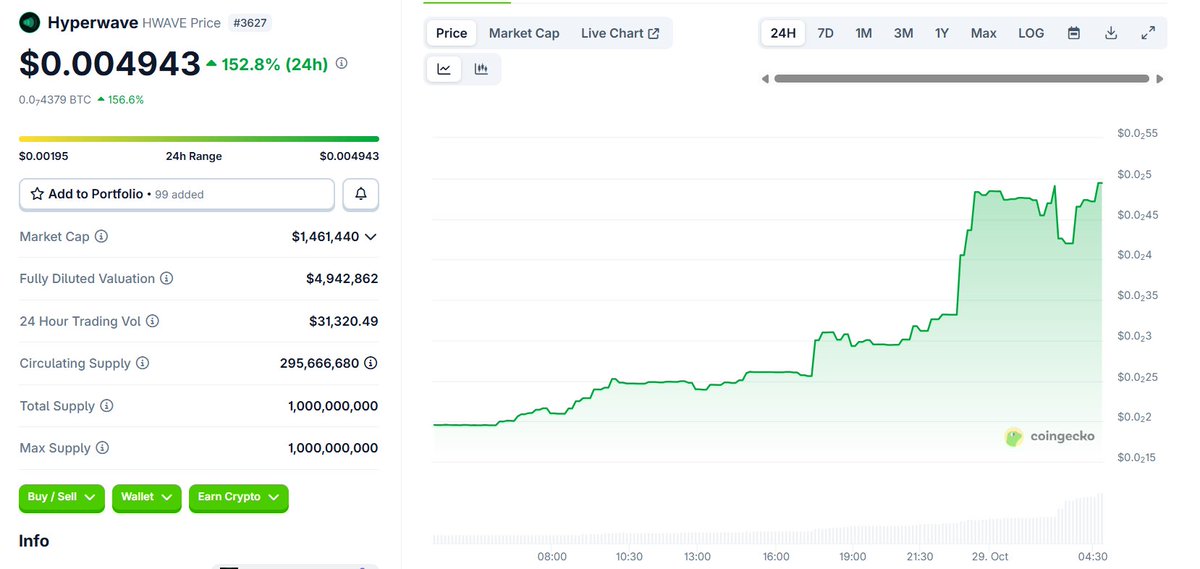
Task: Select the 3M time range
Action: tap(903, 33)
